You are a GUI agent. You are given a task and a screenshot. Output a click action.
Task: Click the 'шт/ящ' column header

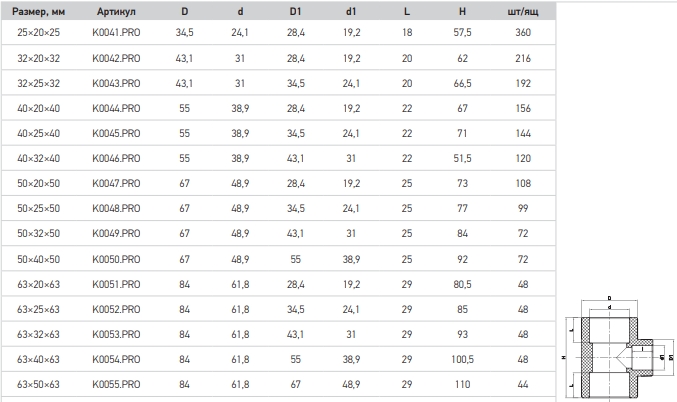pos(523,12)
